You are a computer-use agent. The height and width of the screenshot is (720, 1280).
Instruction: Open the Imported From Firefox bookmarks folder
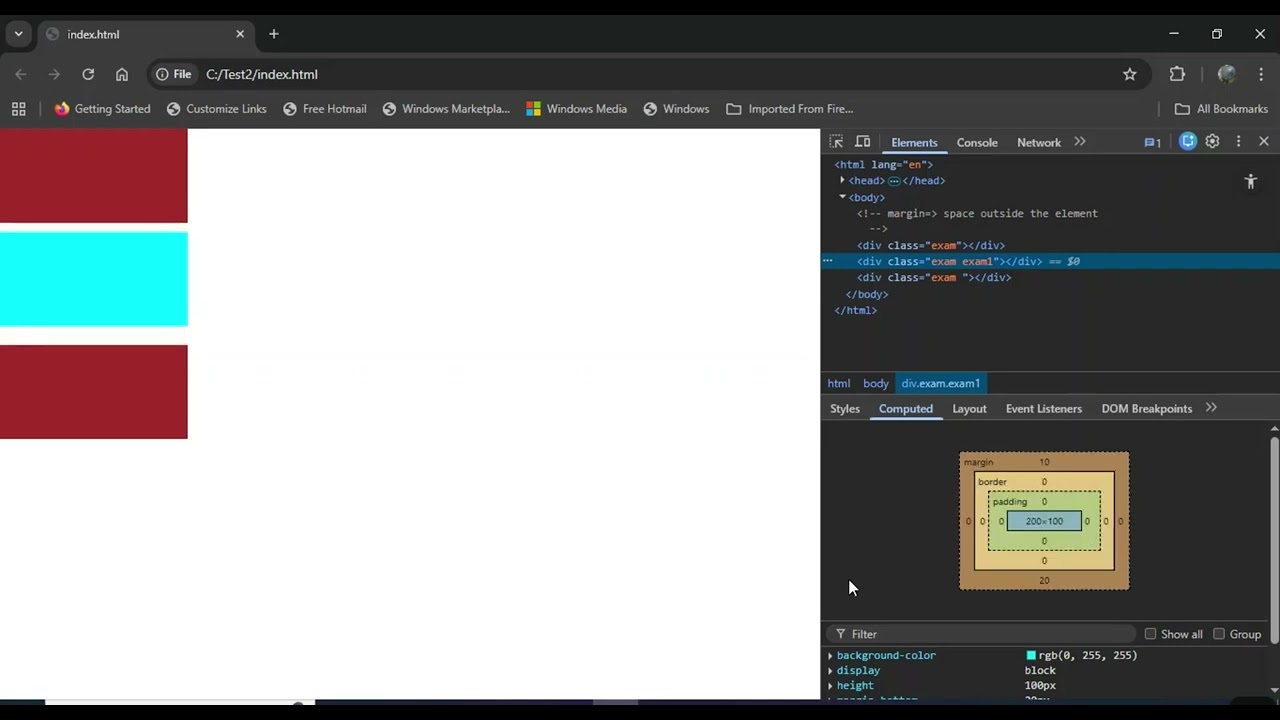point(790,109)
